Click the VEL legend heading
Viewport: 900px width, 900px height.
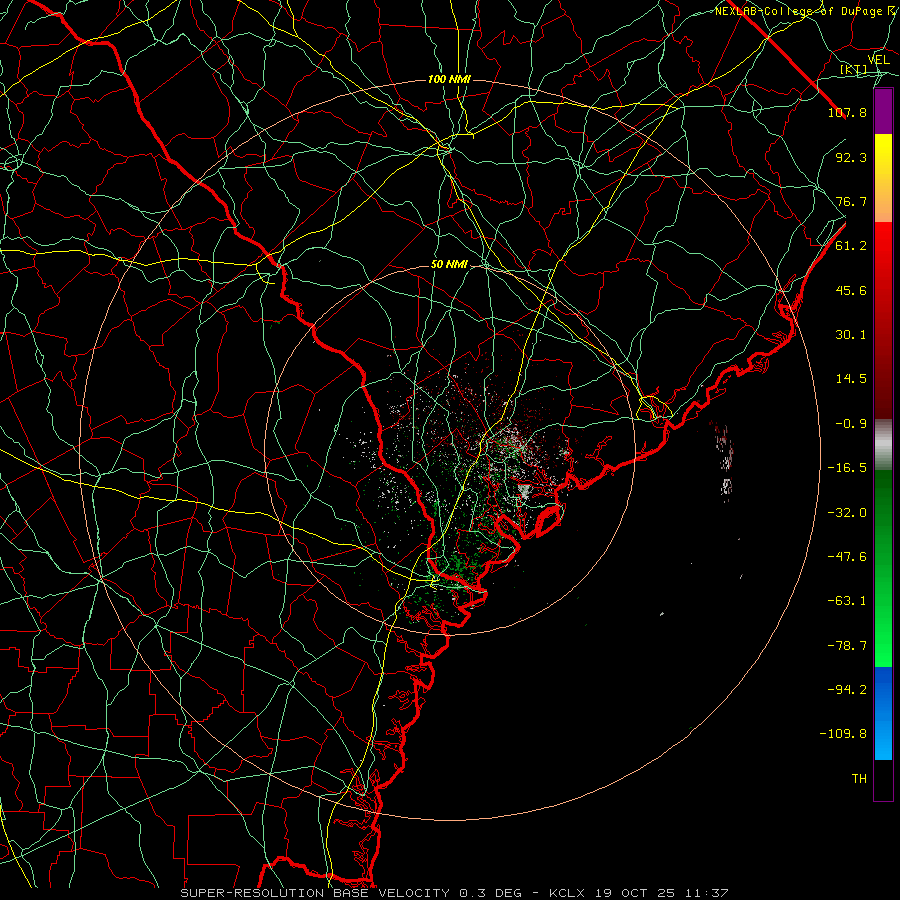(x=878, y=59)
